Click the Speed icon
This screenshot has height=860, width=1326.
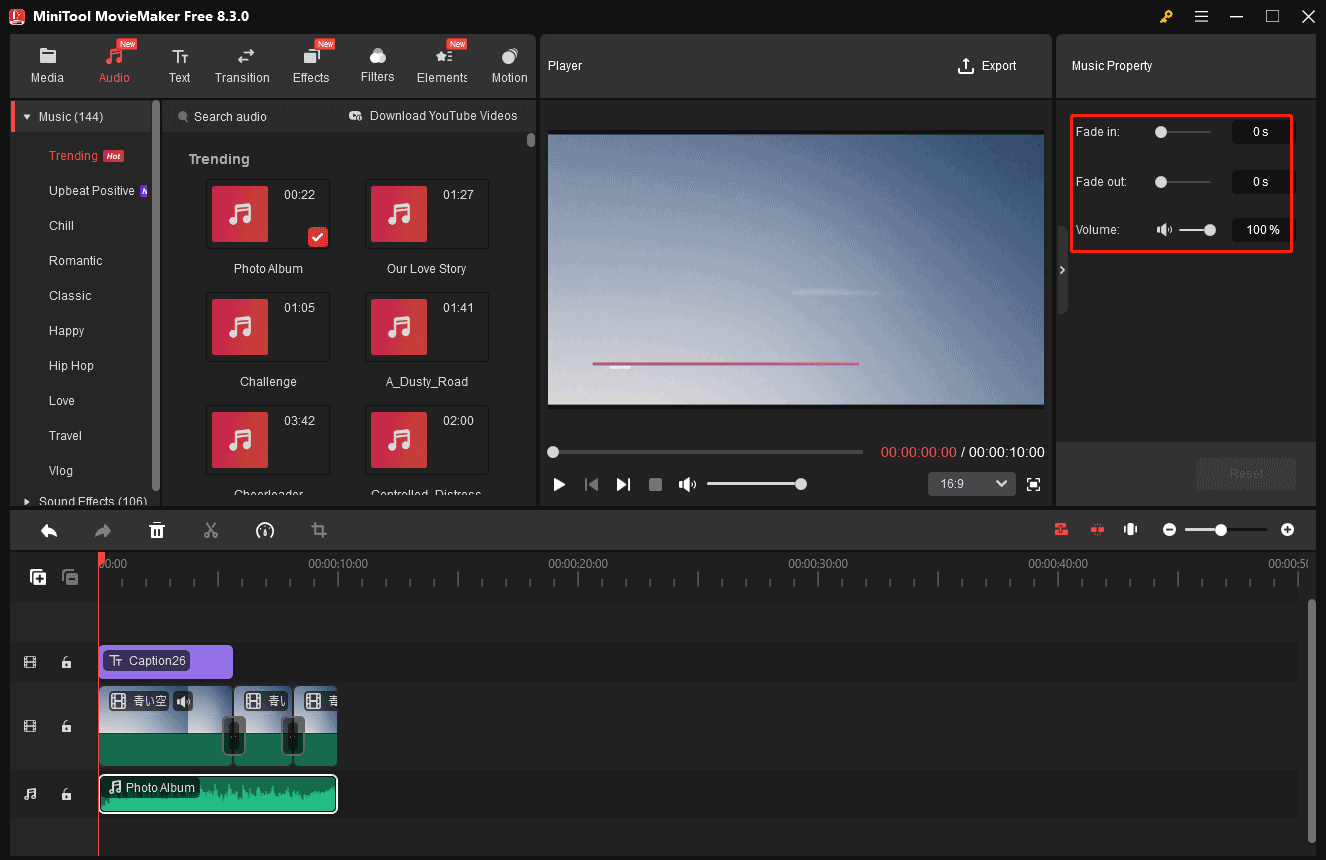click(265, 530)
